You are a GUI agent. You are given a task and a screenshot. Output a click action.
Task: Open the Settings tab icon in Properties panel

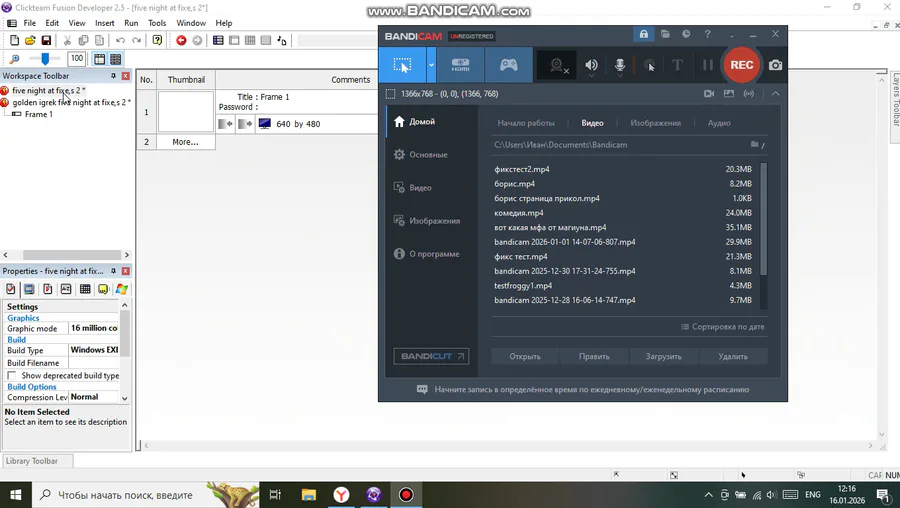[10, 289]
